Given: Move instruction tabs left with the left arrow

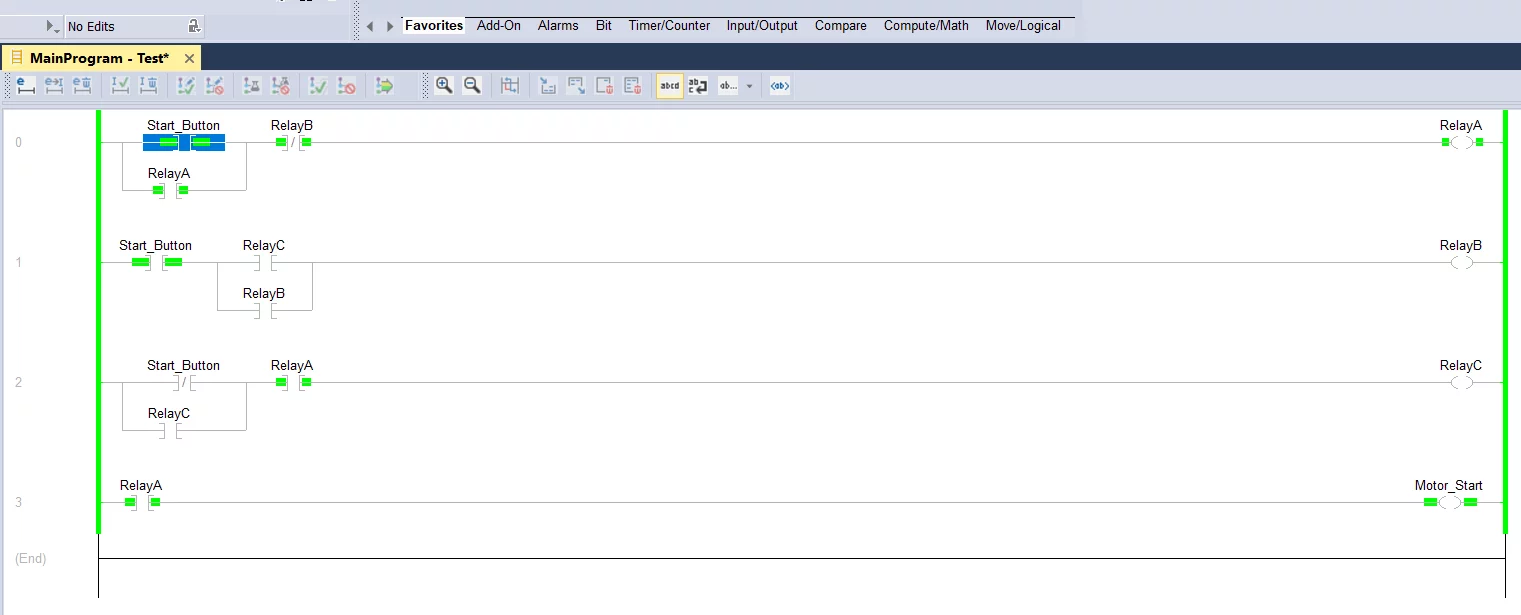Looking at the screenshot, I should tap(370, 26).
